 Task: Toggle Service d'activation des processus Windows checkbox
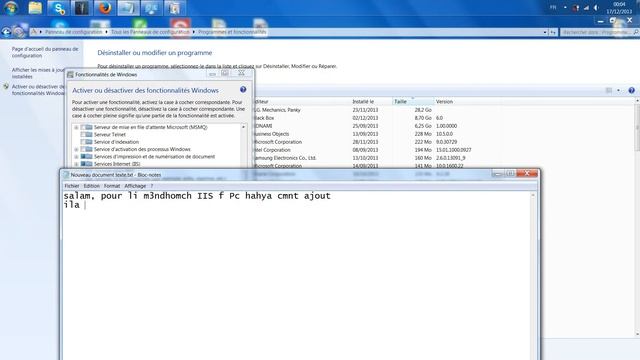coord(83,149)
